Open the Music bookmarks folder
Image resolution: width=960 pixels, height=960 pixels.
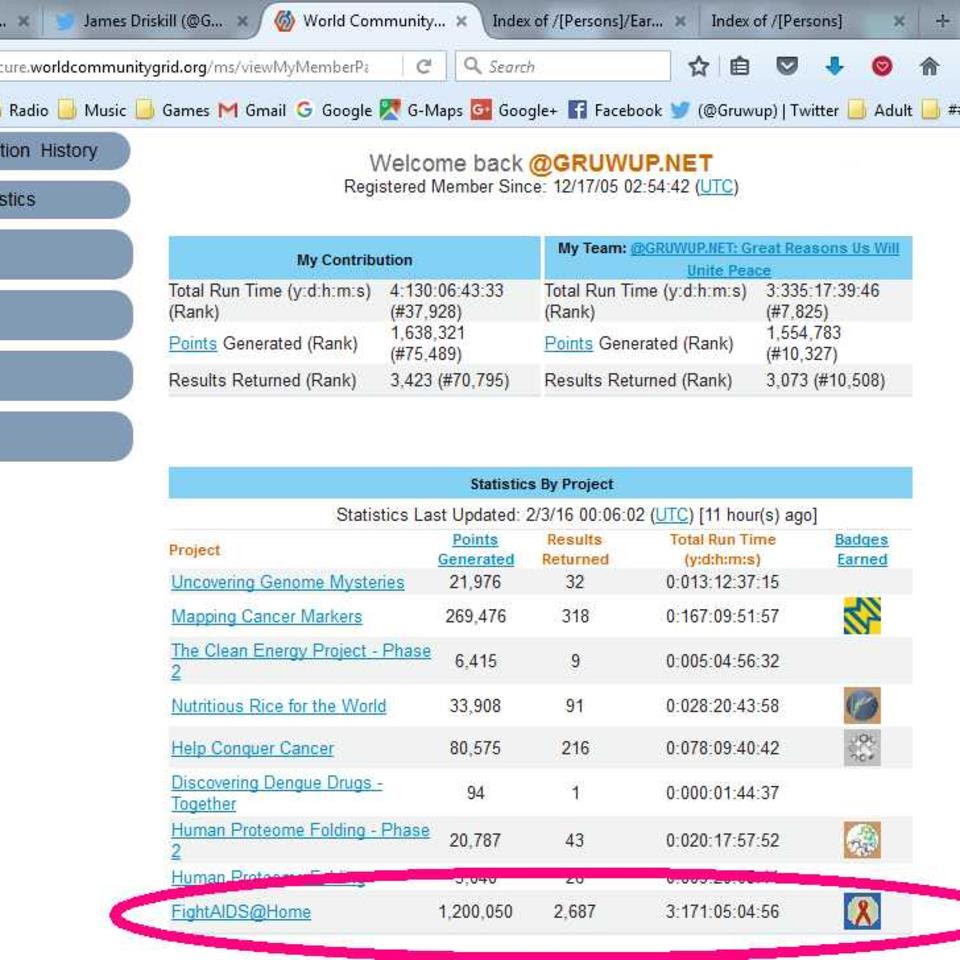tap(92, 110)
